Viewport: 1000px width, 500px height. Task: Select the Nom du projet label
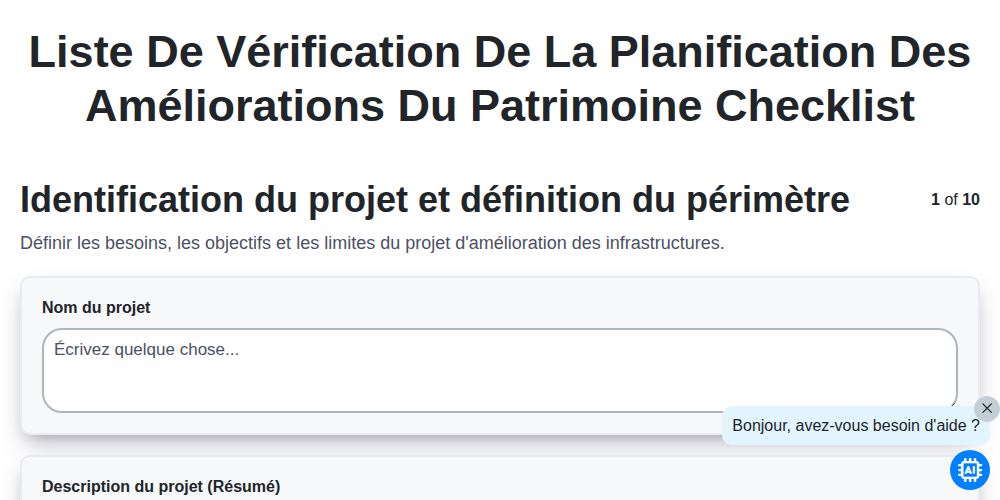click(96, 307)
